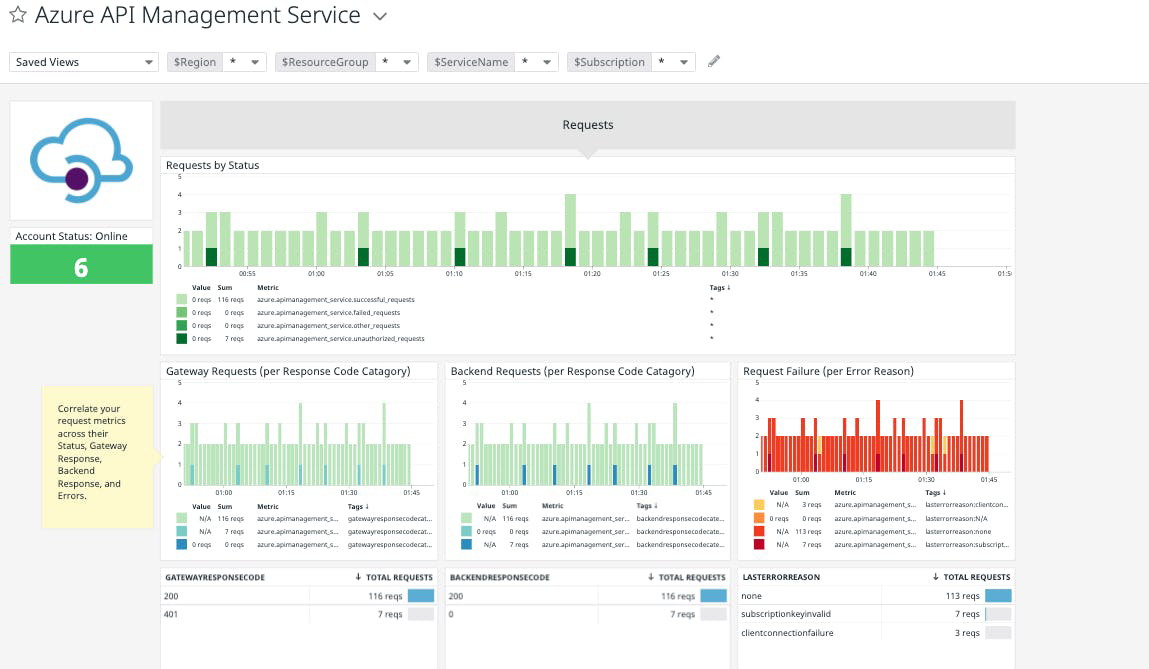
Task: Click light green successful_requests legend swatch
Action: (181, 299)
